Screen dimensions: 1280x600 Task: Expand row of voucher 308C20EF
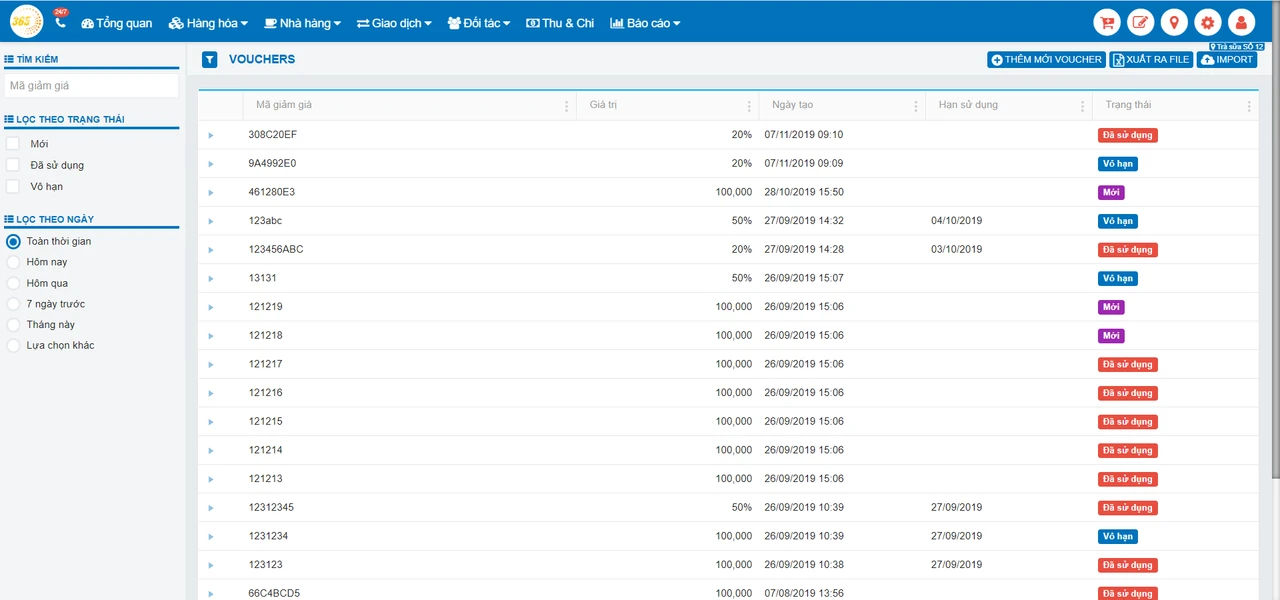coord(211,135)
